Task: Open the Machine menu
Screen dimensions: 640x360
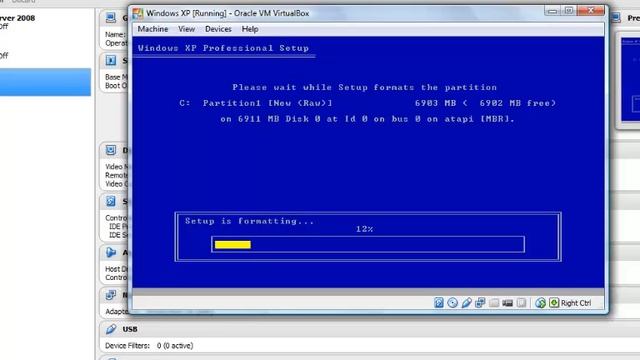Action: [x=153, y=29]
